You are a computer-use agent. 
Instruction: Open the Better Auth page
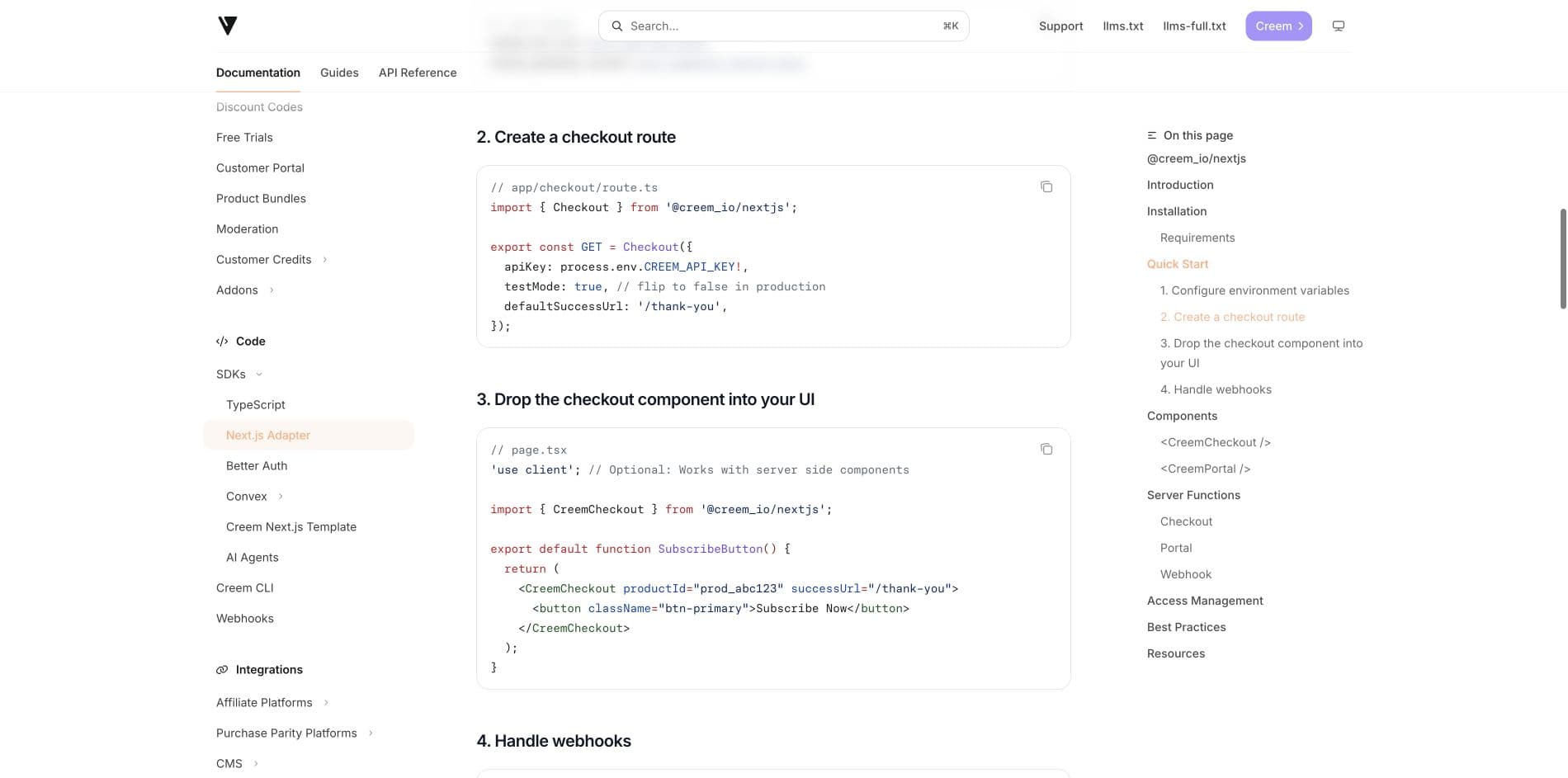click(257, 466)
